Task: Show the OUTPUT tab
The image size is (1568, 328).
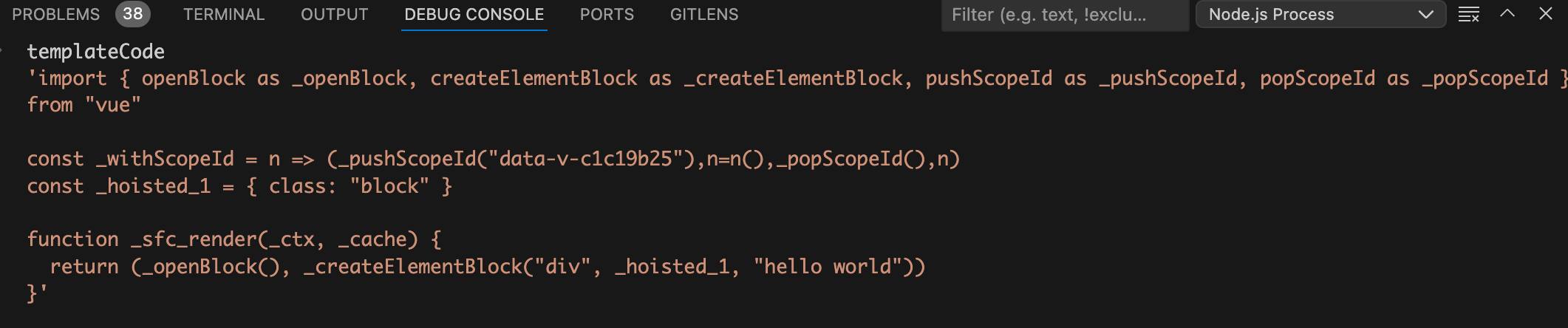Action: point(334,14)
